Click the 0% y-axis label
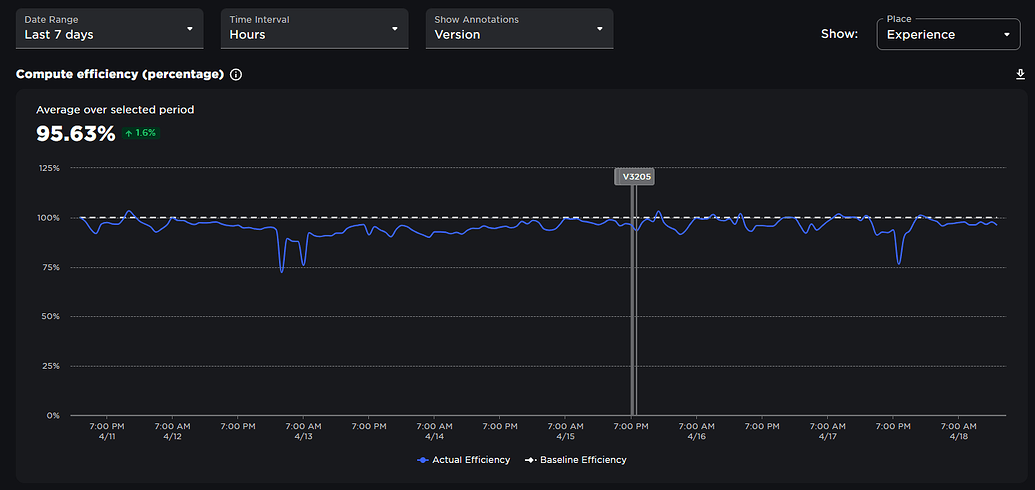The height and width of the screenshot is (490, 1035). (53, 415)
